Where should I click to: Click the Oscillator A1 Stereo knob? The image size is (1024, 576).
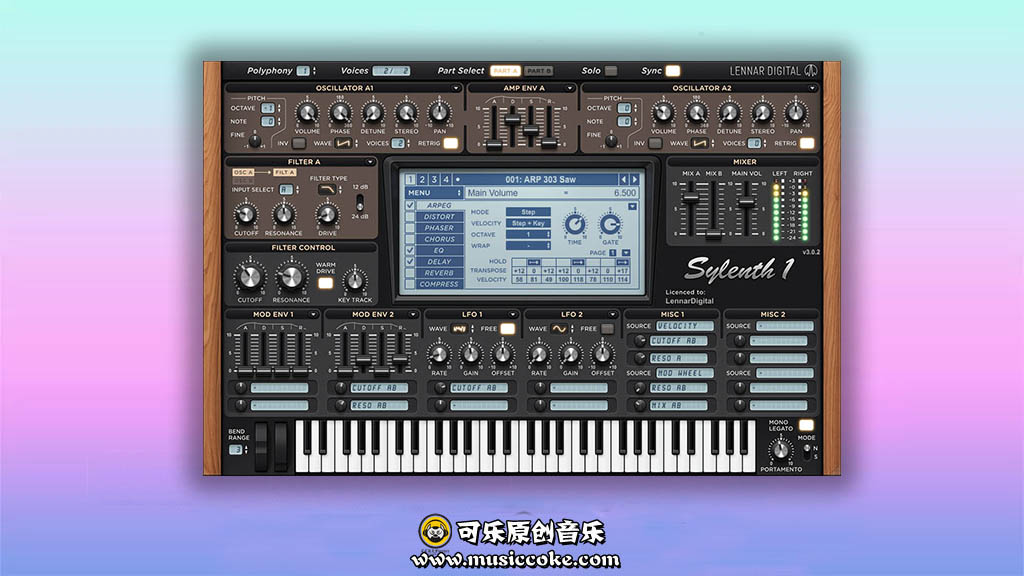(x=406, y=113)
